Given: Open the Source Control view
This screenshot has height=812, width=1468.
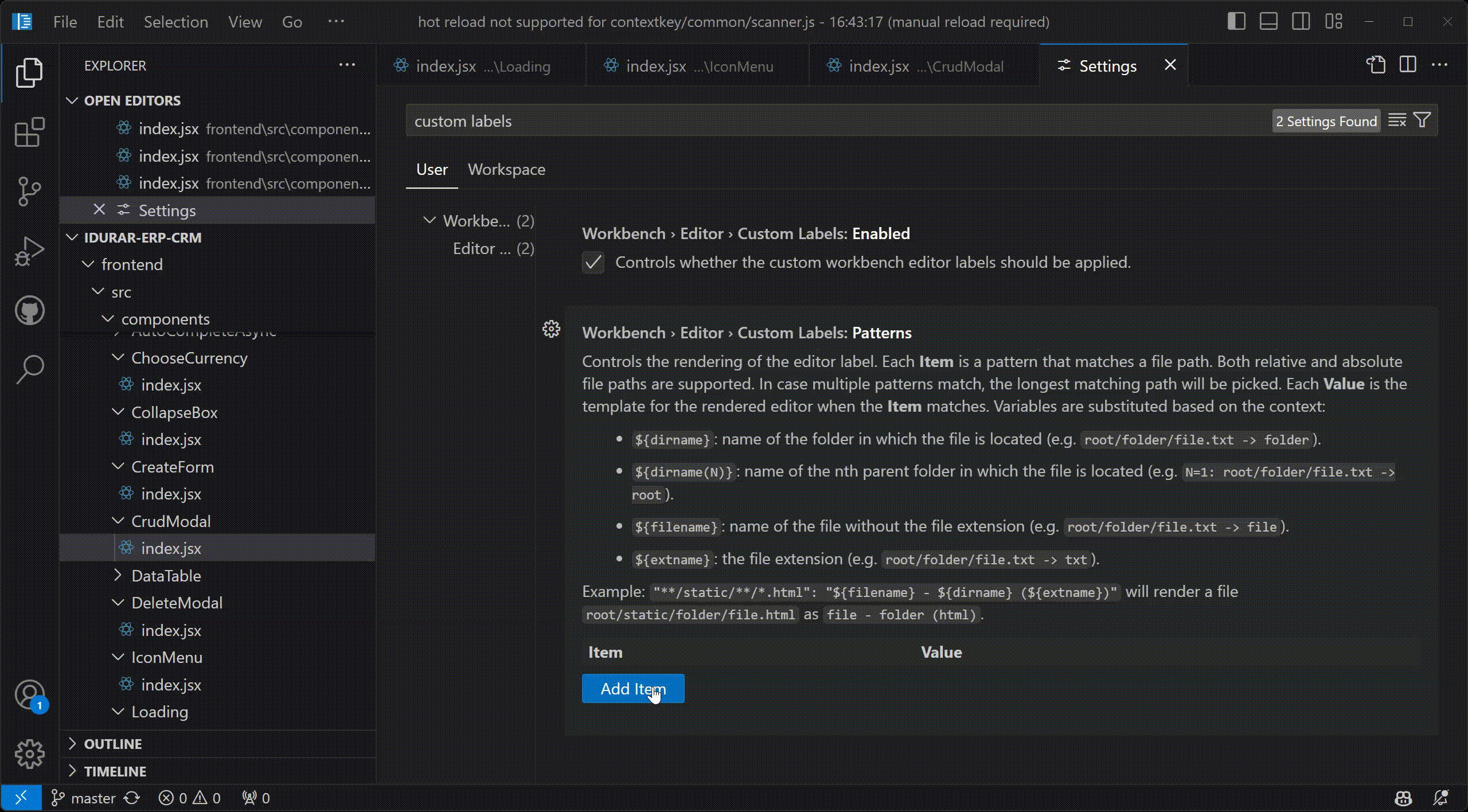Looking at the screenshot, I should point(29,192).
